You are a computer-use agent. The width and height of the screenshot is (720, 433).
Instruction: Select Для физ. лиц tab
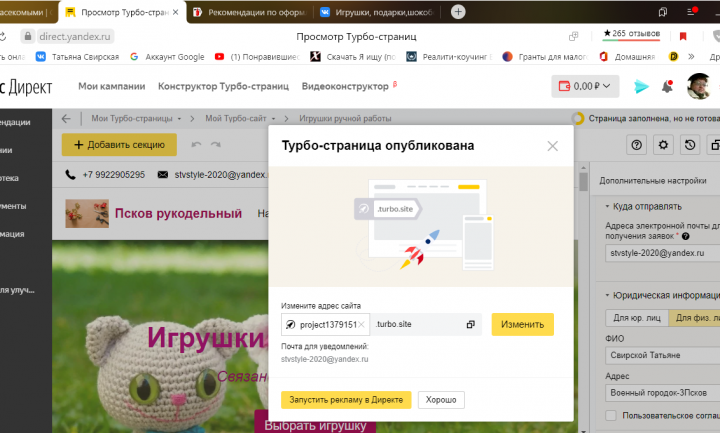pos(694,318)
